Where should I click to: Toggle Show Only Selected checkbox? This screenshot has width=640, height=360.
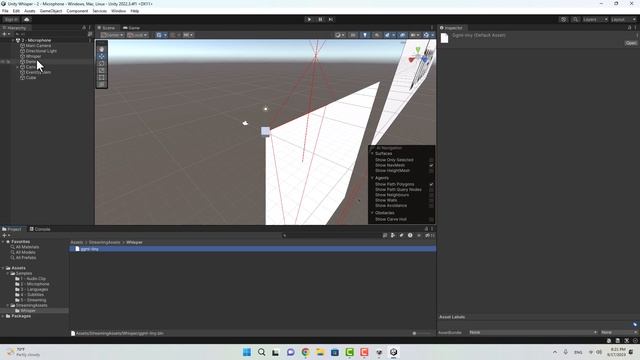click(431, 160)
